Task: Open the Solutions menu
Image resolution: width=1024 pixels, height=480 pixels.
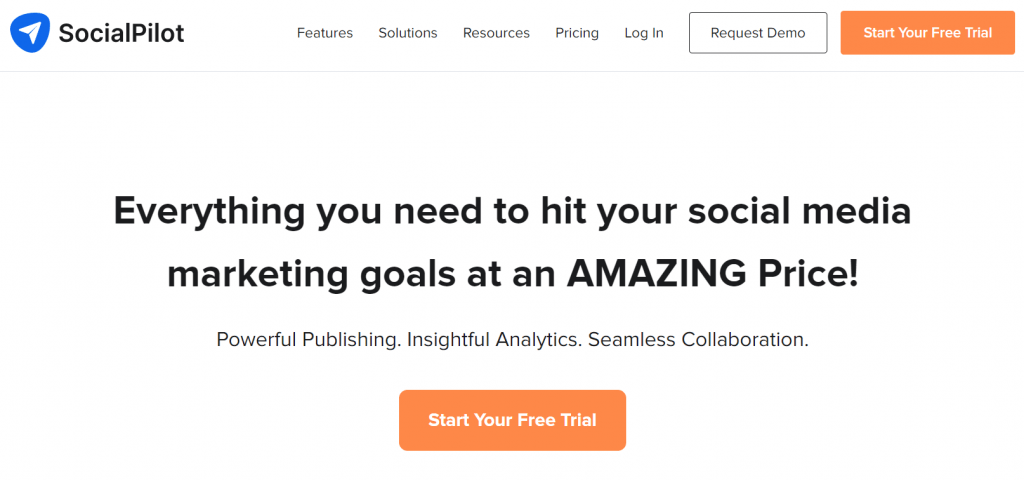Action: tap(408, 33)
